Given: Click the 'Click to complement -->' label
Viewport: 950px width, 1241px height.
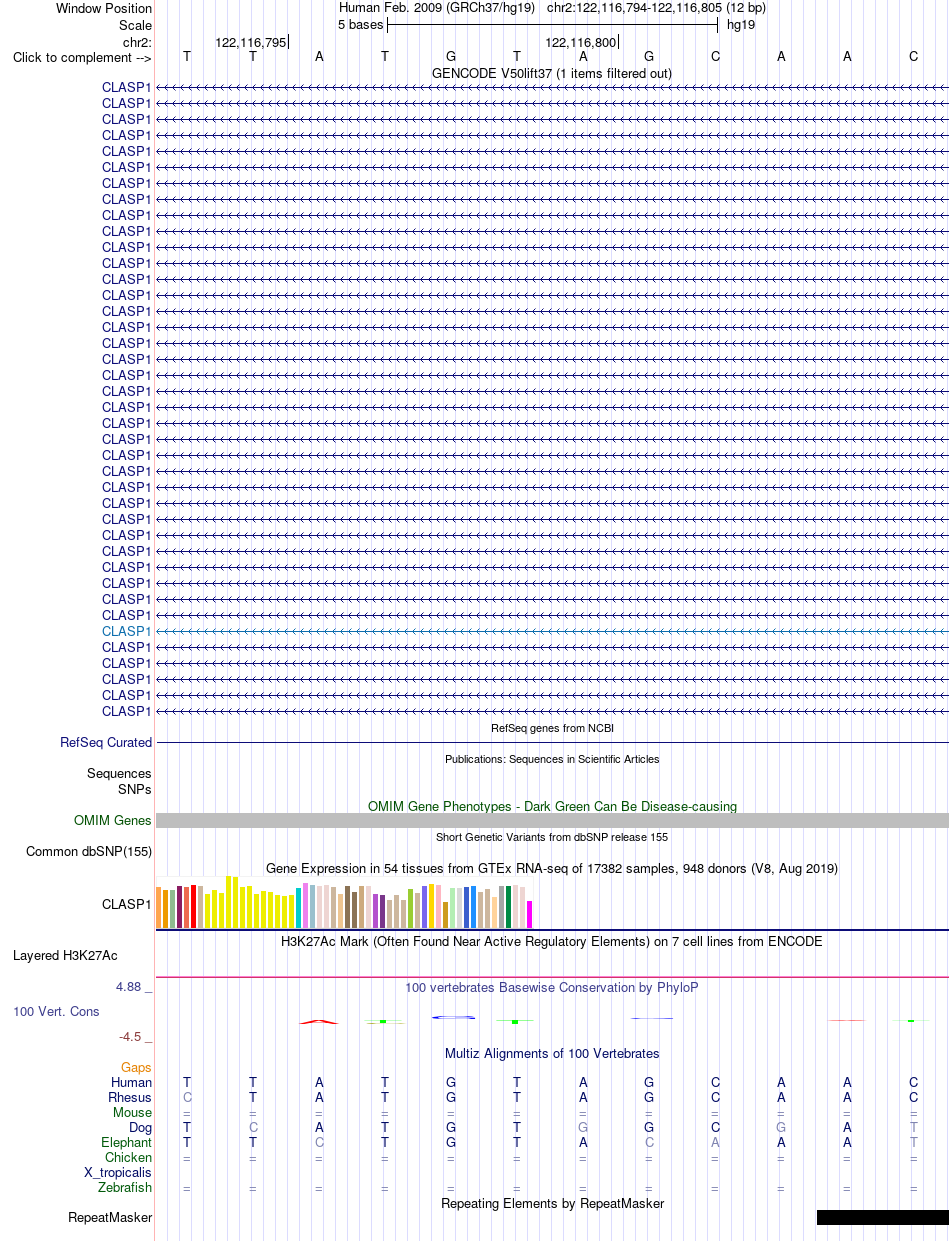Looking at the screenshot, I should [82, 57].
